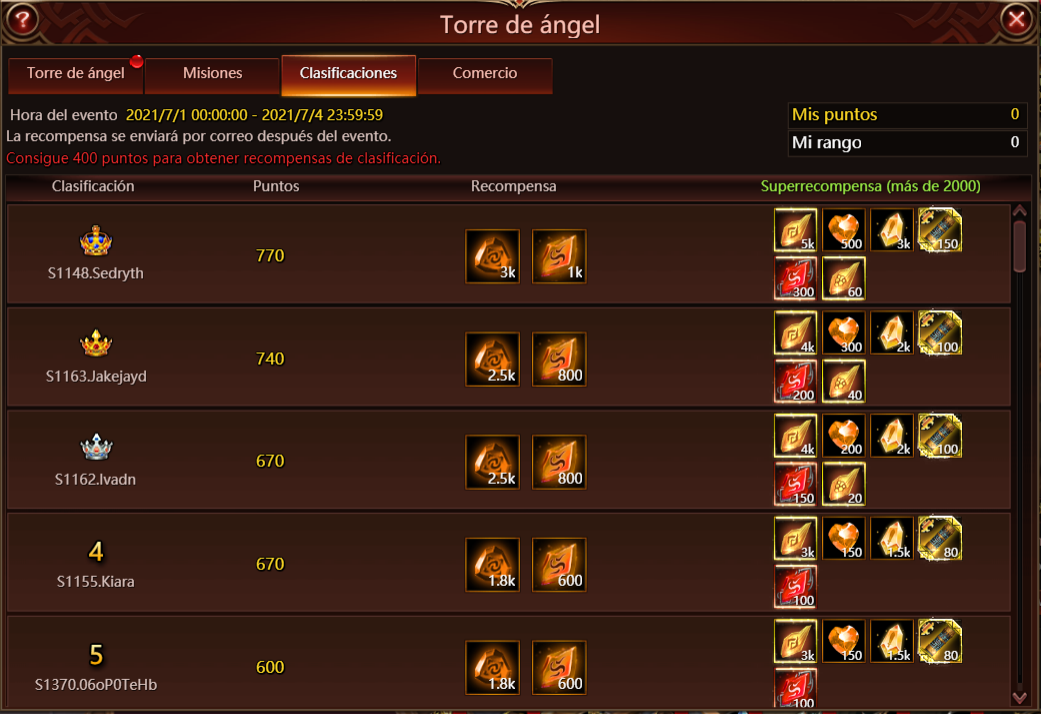Image resolution: width=1041 pixels, height=714 pixels.
Task: Click the 60 honeycomb shard reward icon
Action: coord(844,278)
